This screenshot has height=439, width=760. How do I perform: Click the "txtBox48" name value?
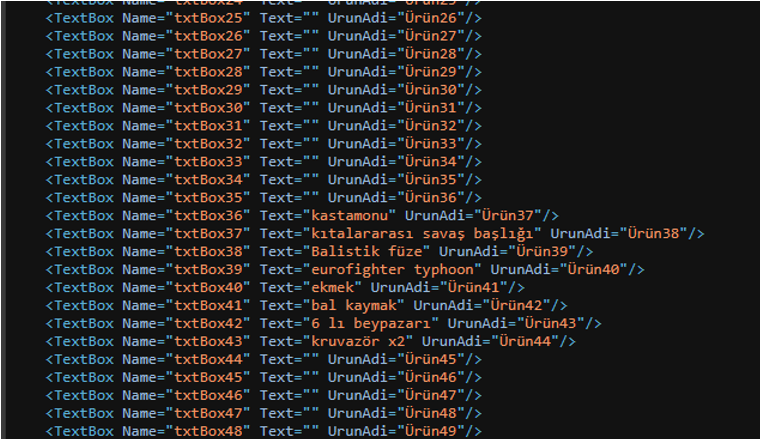coord(208,431)
